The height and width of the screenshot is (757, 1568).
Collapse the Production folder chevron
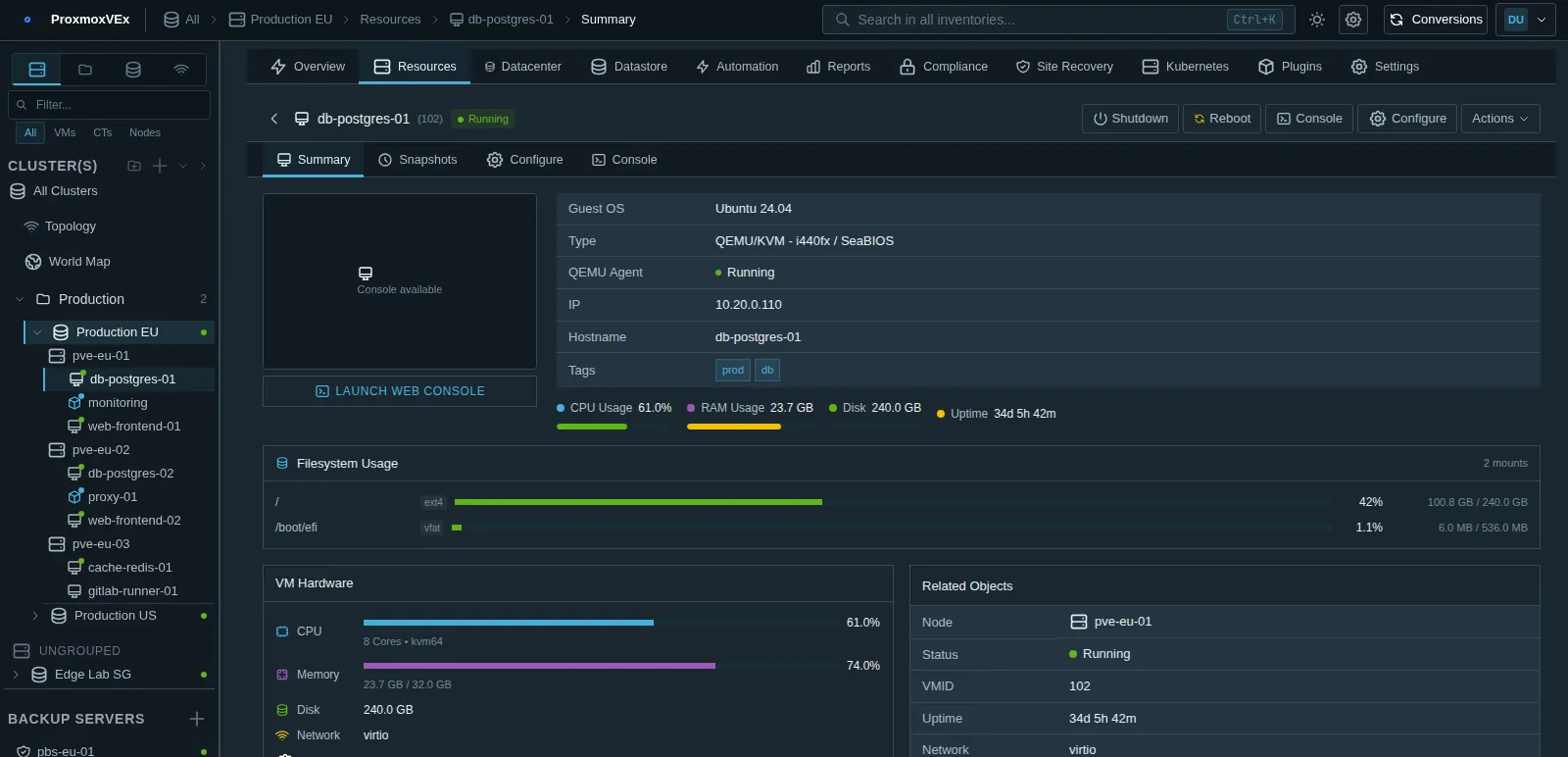[20, 299]
